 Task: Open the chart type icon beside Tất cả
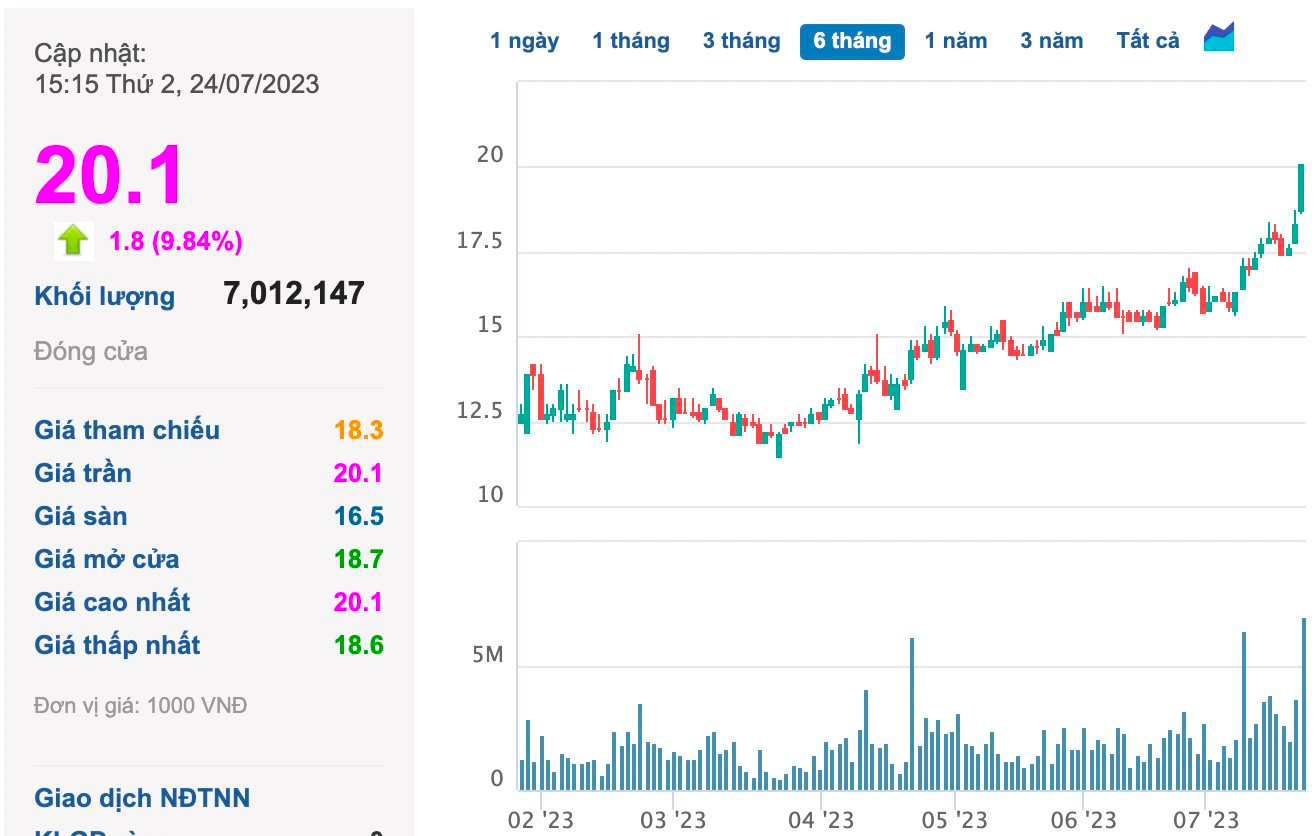[1219, 38]
